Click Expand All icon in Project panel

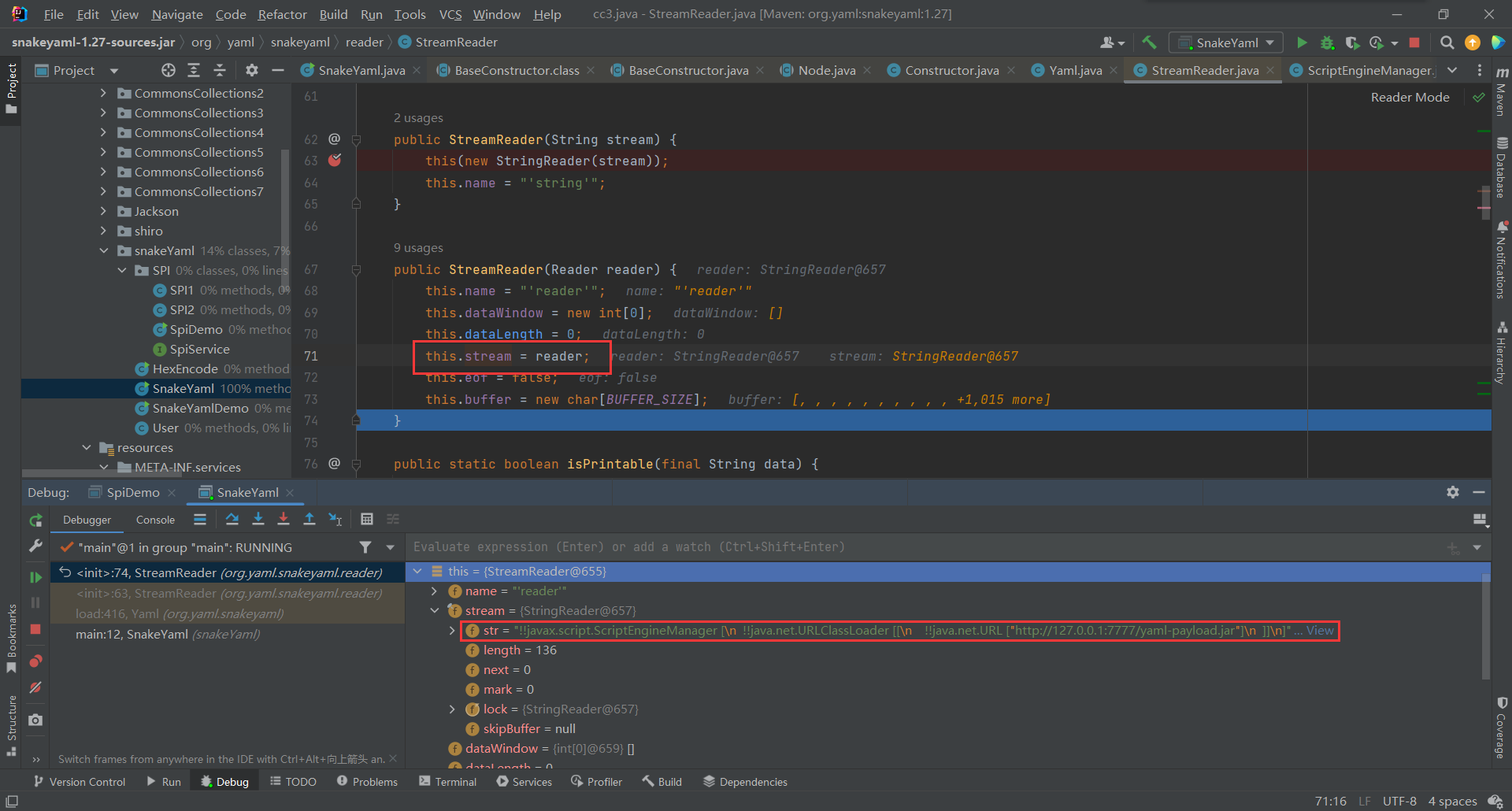click(194, 70)
